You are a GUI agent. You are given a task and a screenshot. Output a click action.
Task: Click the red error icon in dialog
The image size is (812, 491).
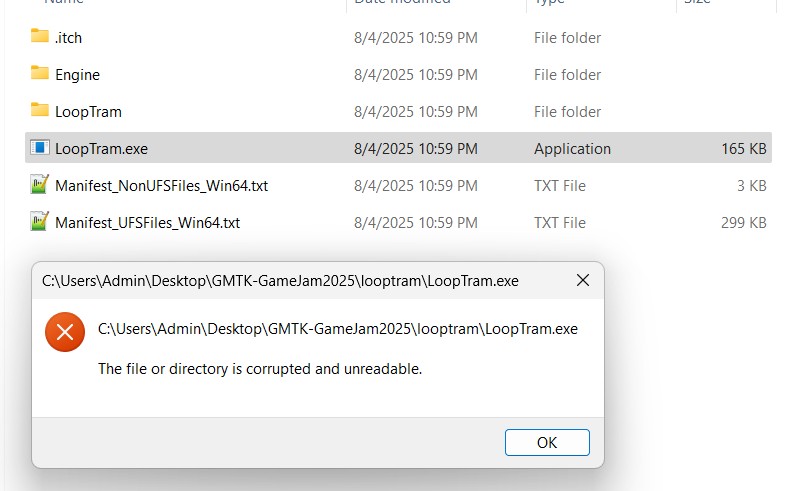click(x=65, y=331)
